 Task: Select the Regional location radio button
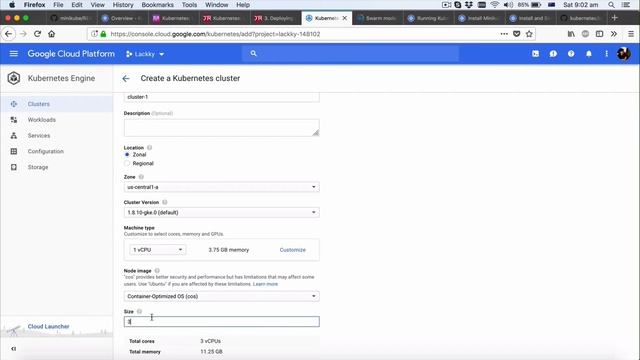point(127,163)
